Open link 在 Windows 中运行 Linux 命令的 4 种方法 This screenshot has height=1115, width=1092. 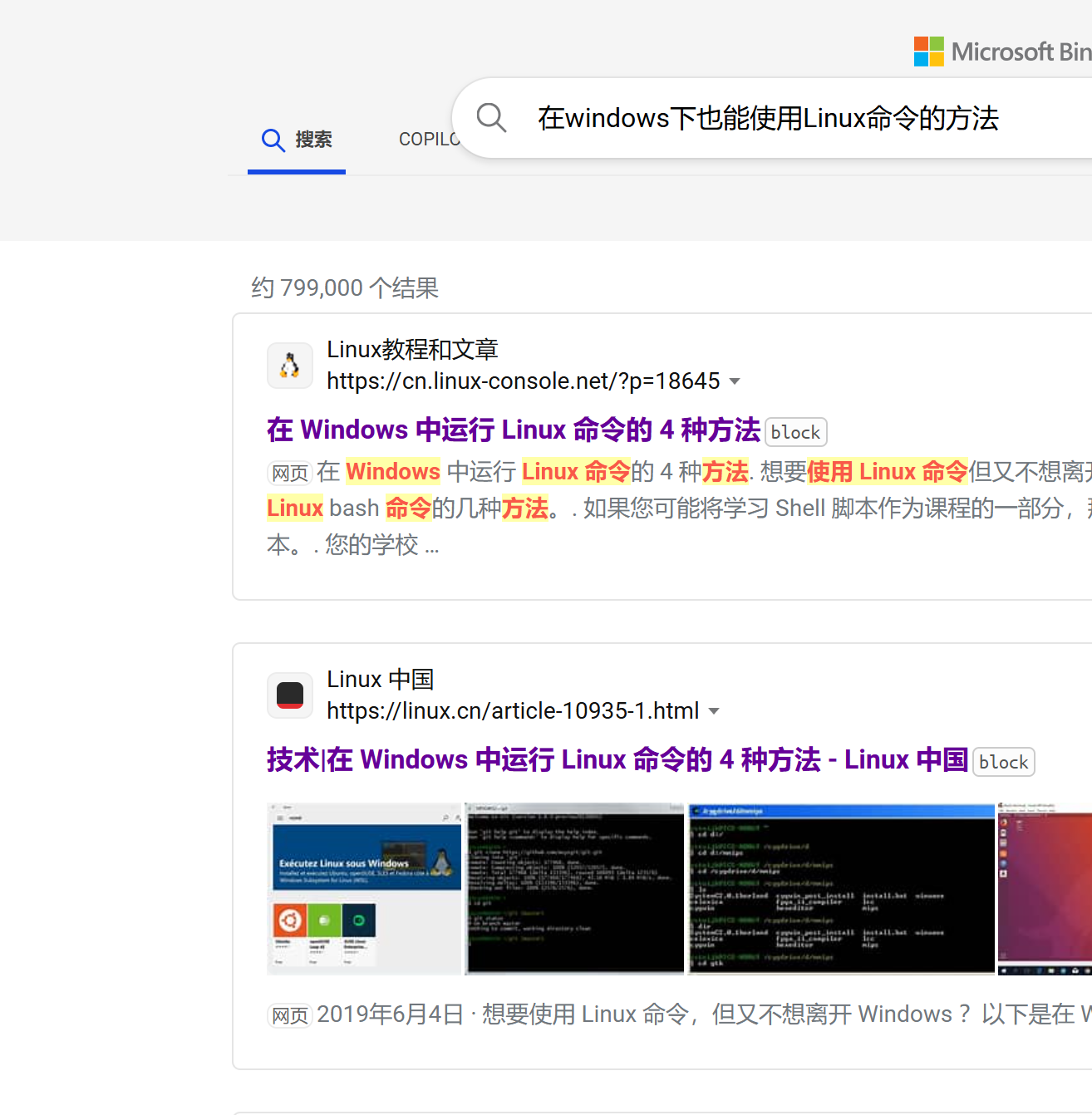pos(514,430)
